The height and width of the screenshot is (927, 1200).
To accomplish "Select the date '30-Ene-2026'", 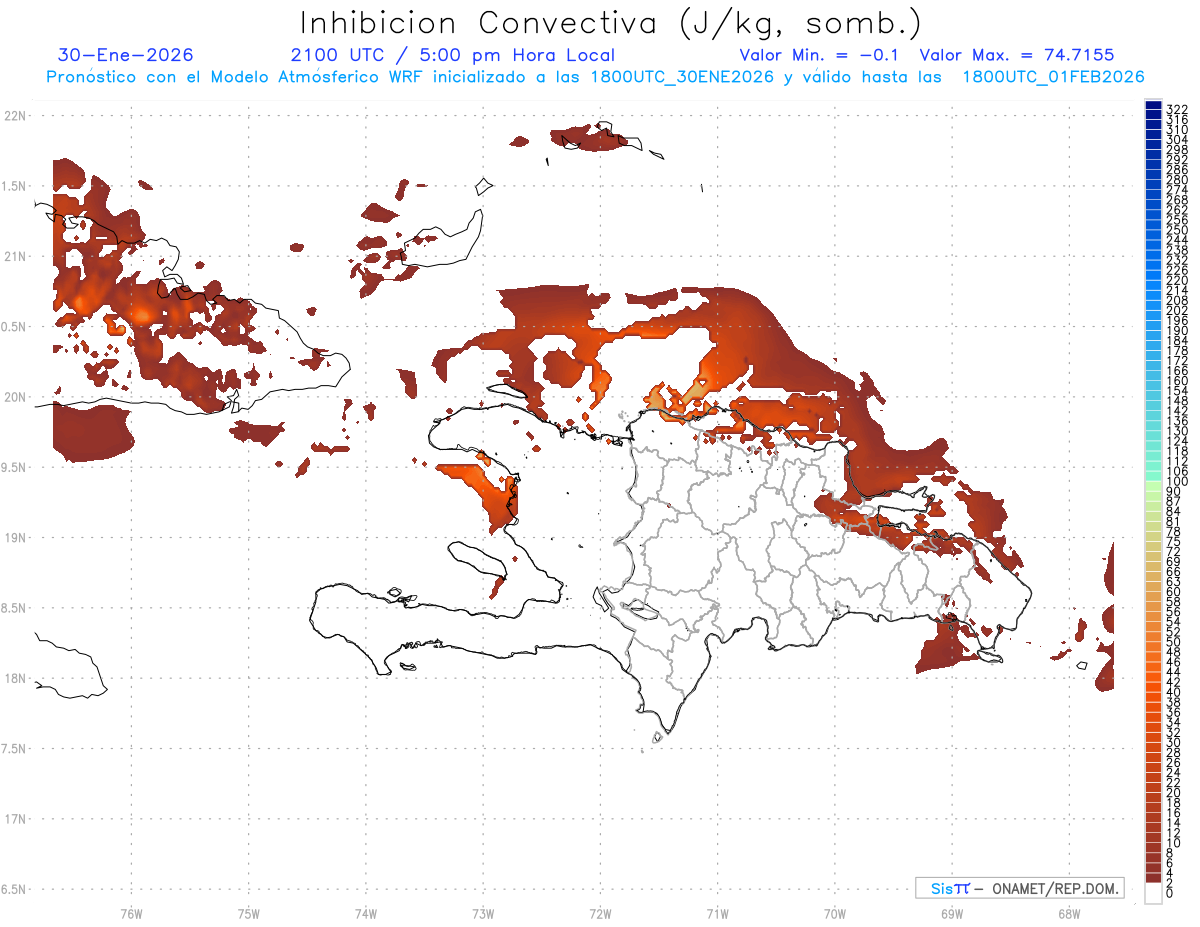I will pyautogui.click(x=125, y=55).
